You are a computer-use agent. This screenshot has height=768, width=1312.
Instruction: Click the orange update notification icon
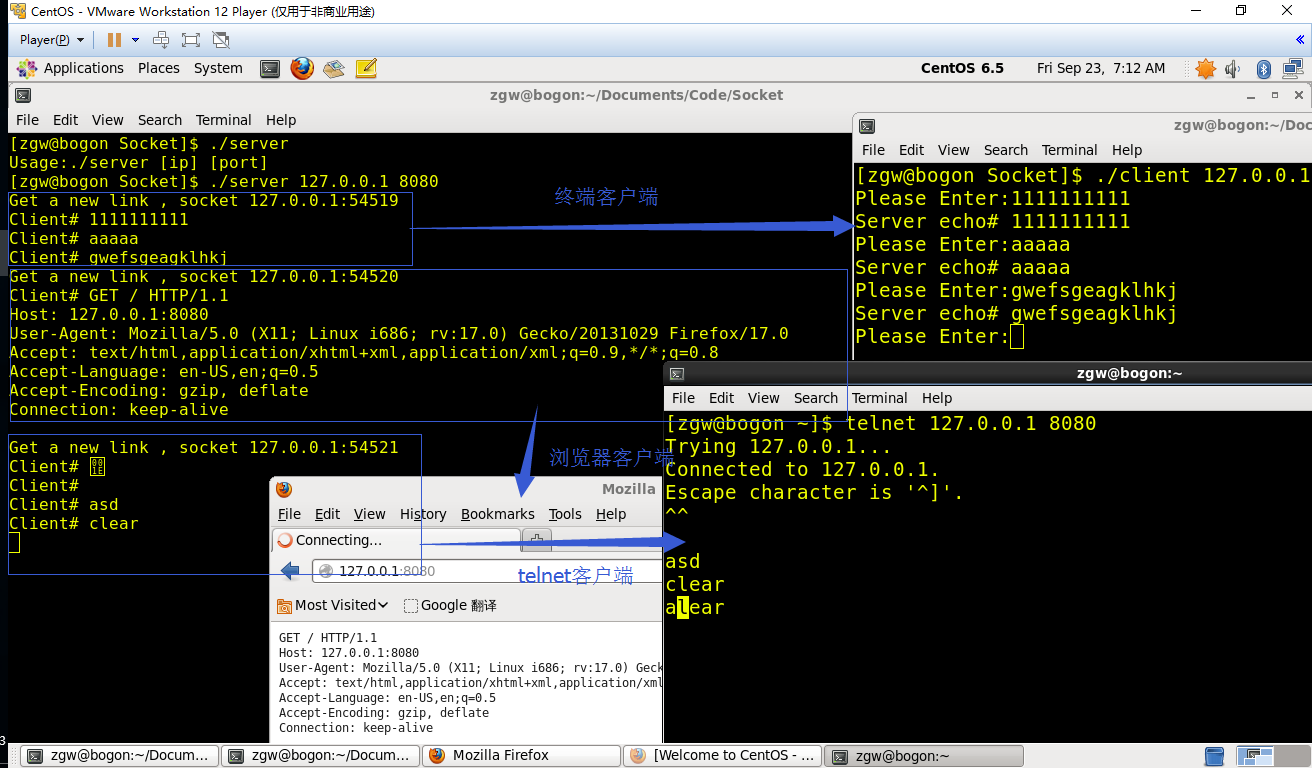coord(1205,68)
